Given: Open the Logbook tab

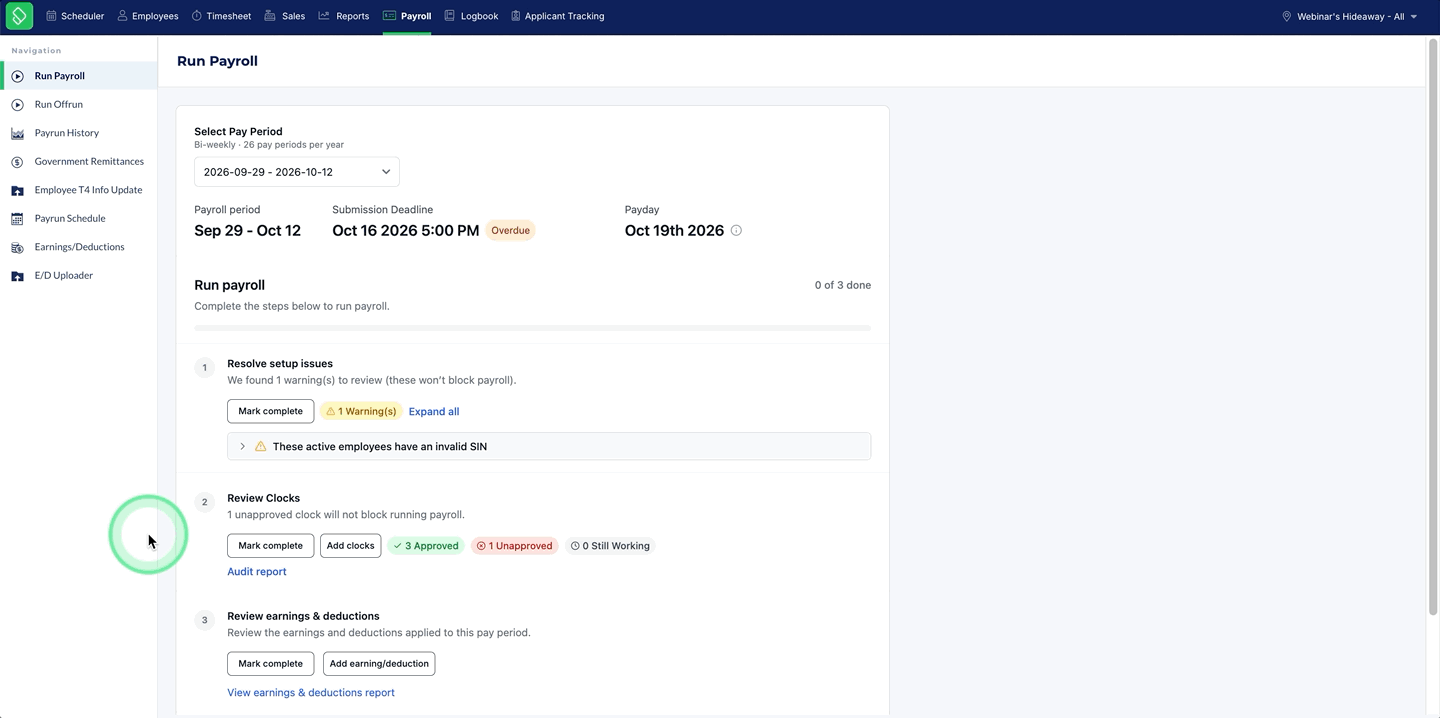Looking at the screenshot, I should coord(471,16).
